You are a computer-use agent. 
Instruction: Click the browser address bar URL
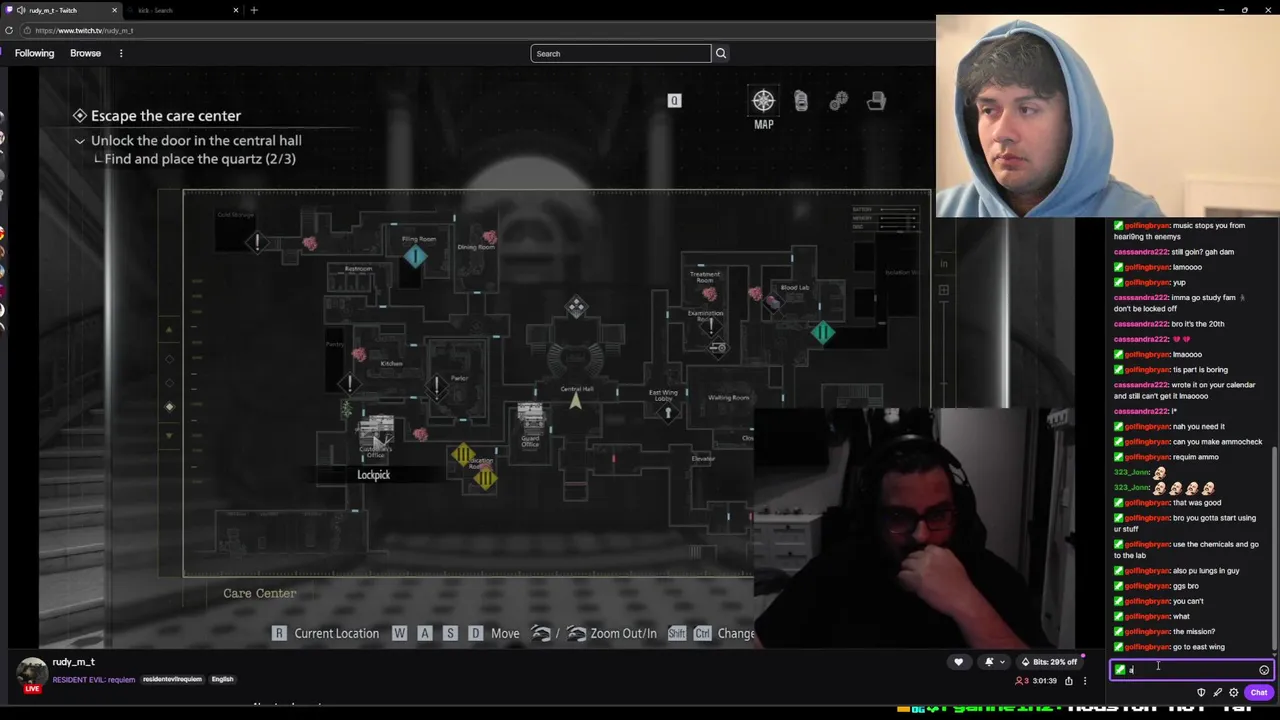[x=84, y=30]
